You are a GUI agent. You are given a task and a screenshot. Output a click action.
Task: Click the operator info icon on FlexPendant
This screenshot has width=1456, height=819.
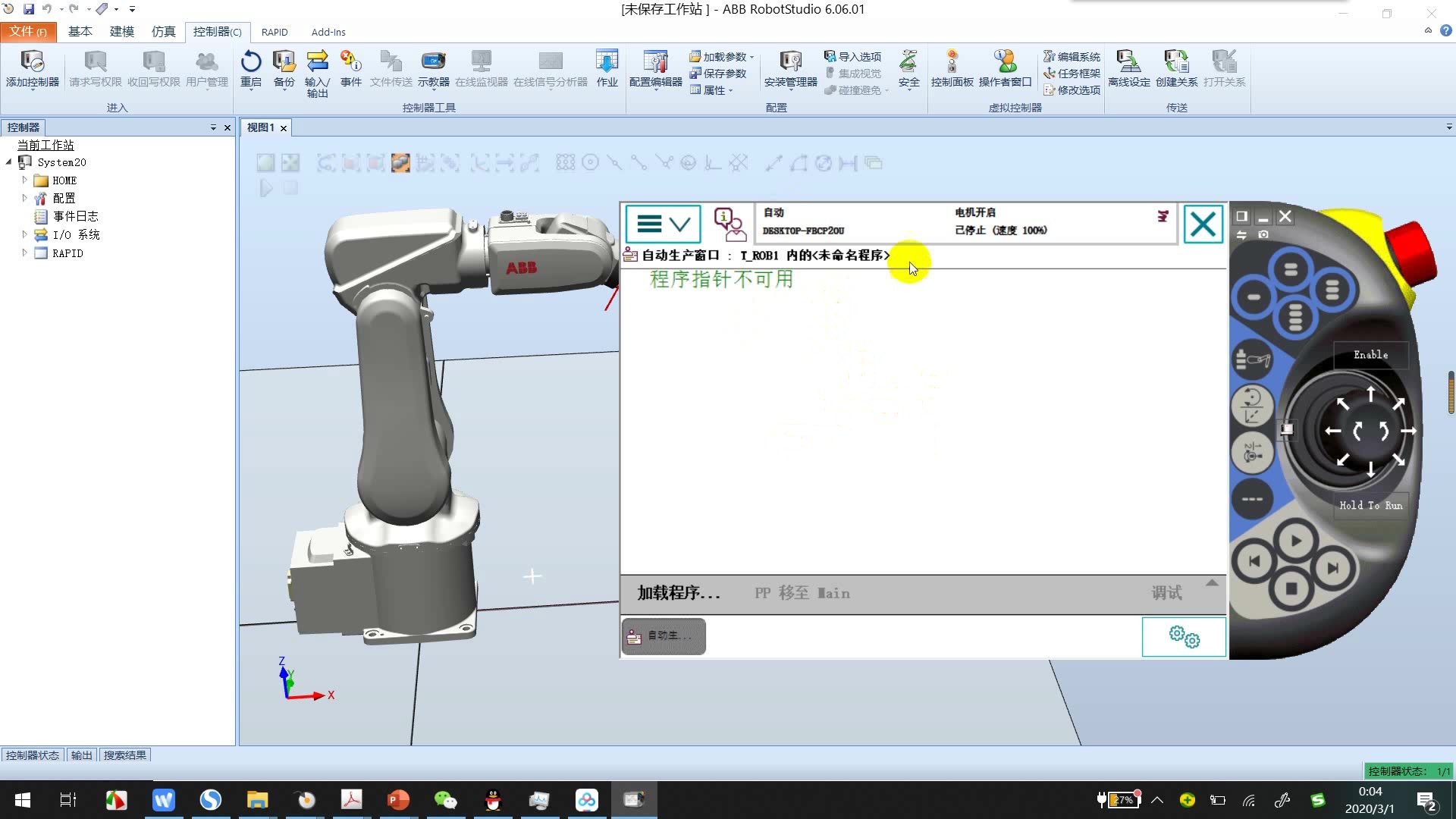coord(729,224)
